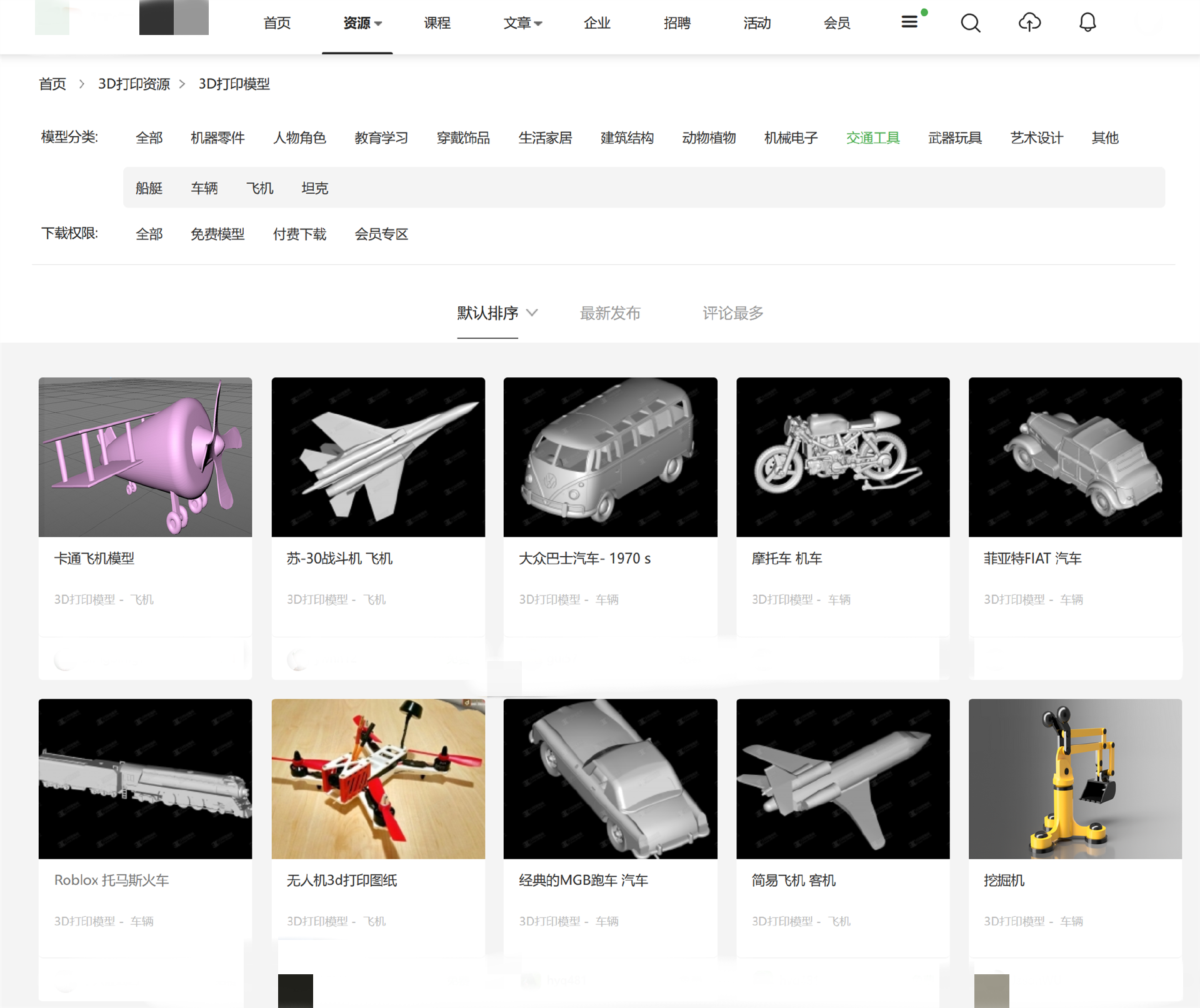Expand the 文章 dropdown menu
The image size is (1200, 1008).
(522, 23)
